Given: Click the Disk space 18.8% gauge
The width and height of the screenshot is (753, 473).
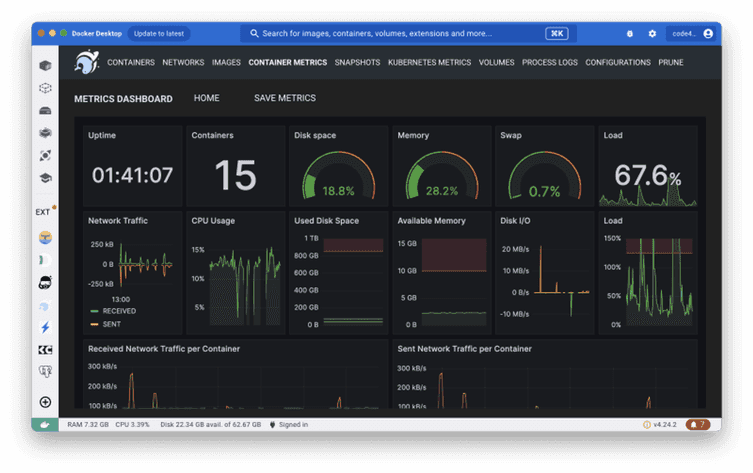Looking at the screenshot, I should pos(339,175).
